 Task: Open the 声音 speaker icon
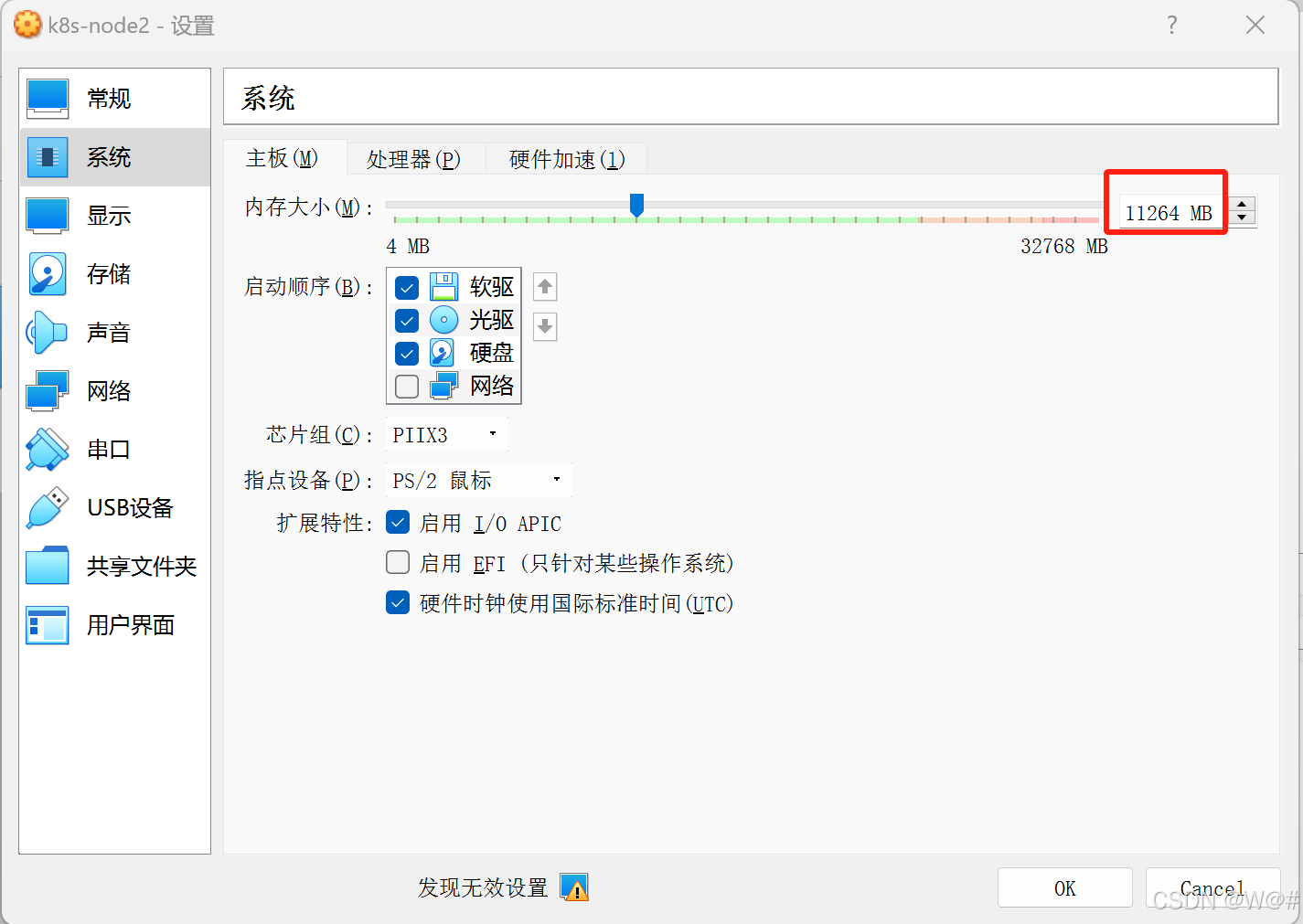(48, 333)
